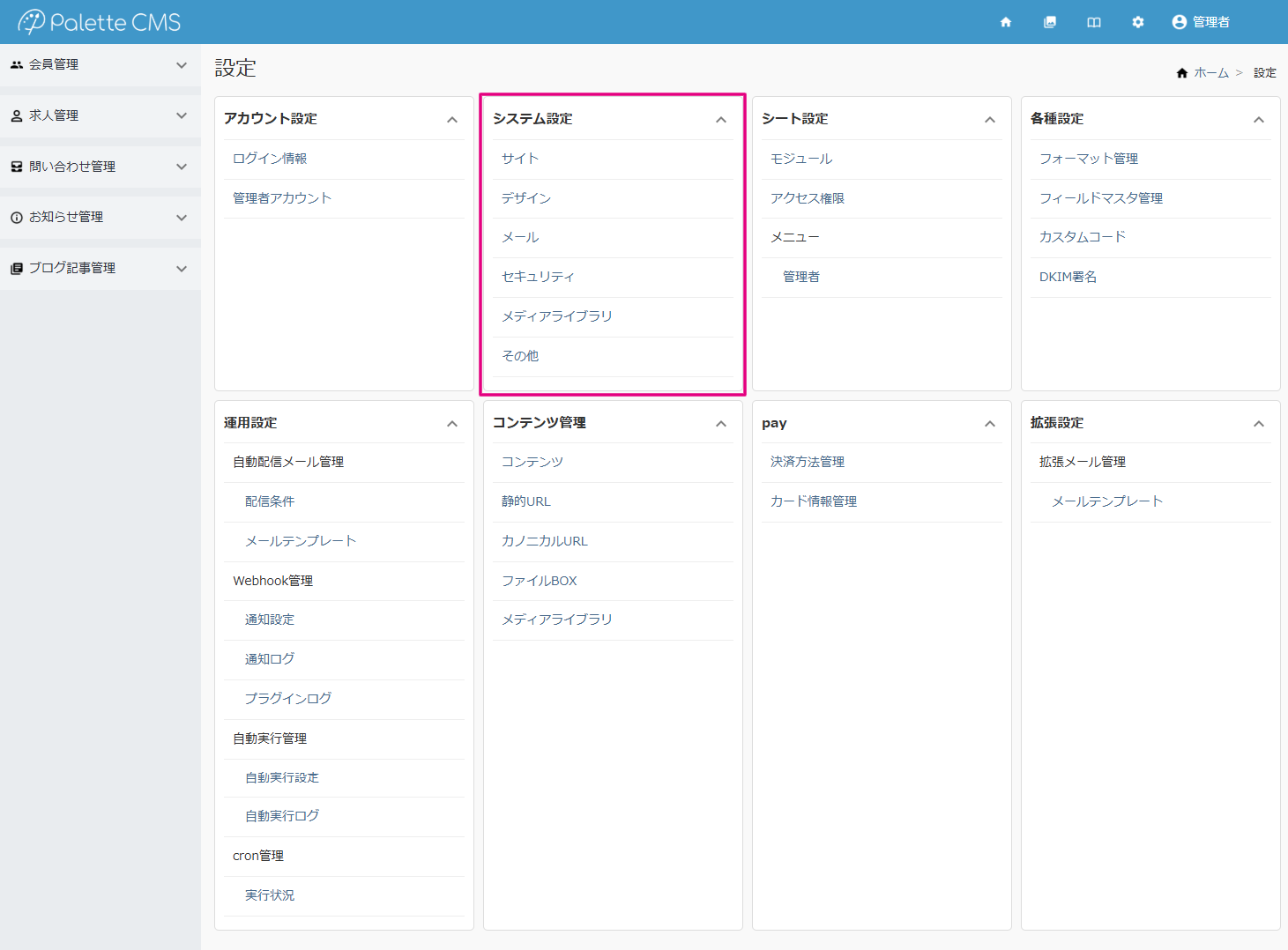Expand お知らせ管理 with its sidebar chevron
The image size is (1288, 950).
click(182, 218)
